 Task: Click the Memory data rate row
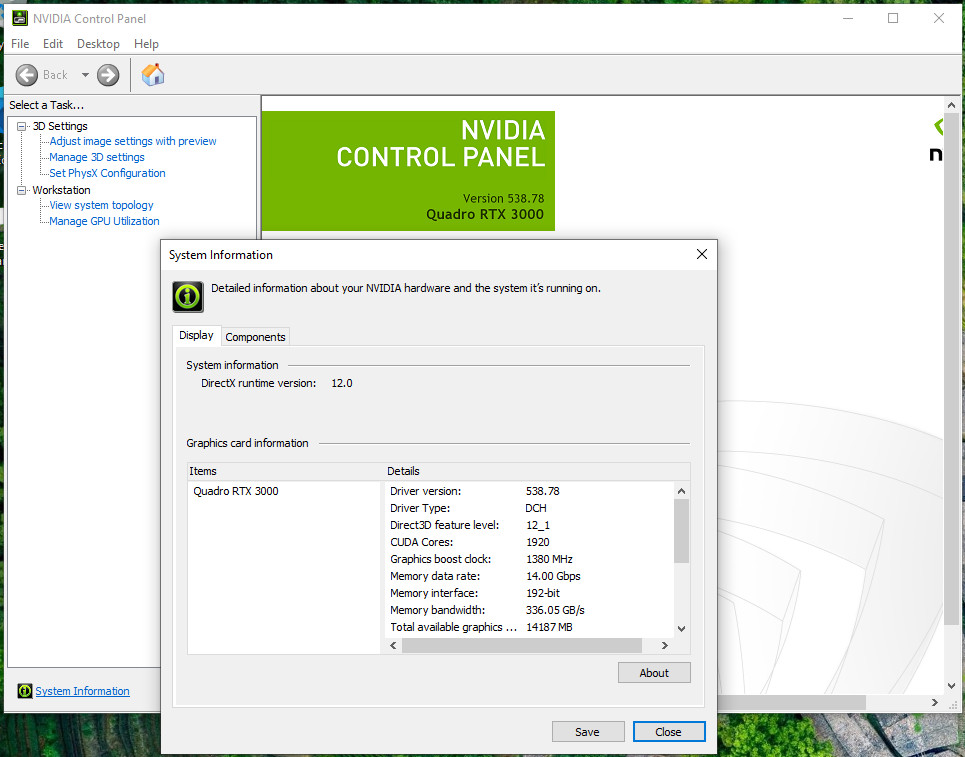[x=529, y=576]
